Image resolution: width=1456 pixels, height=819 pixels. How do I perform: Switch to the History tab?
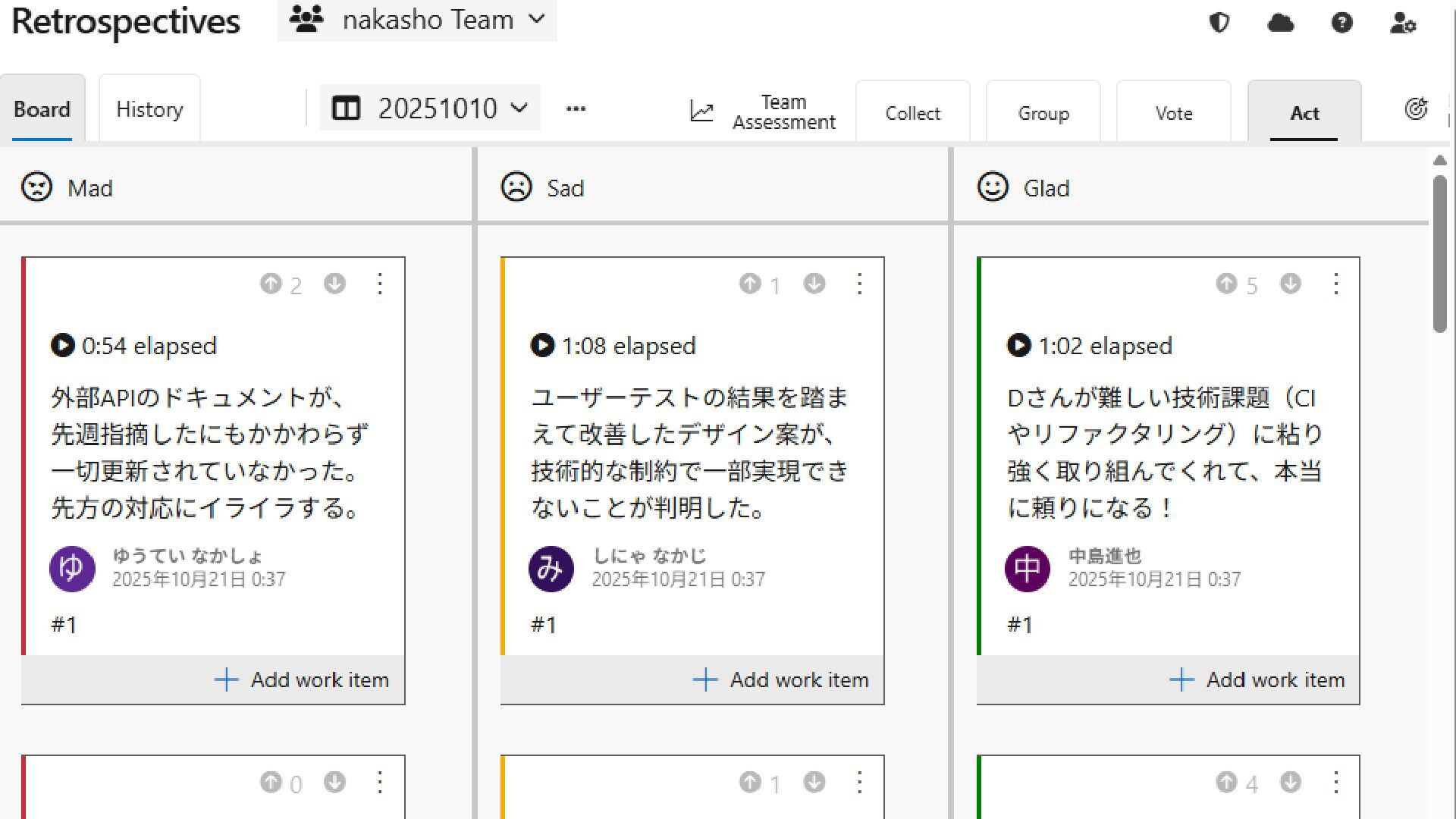pyautogui.click(x=149, y=109)
